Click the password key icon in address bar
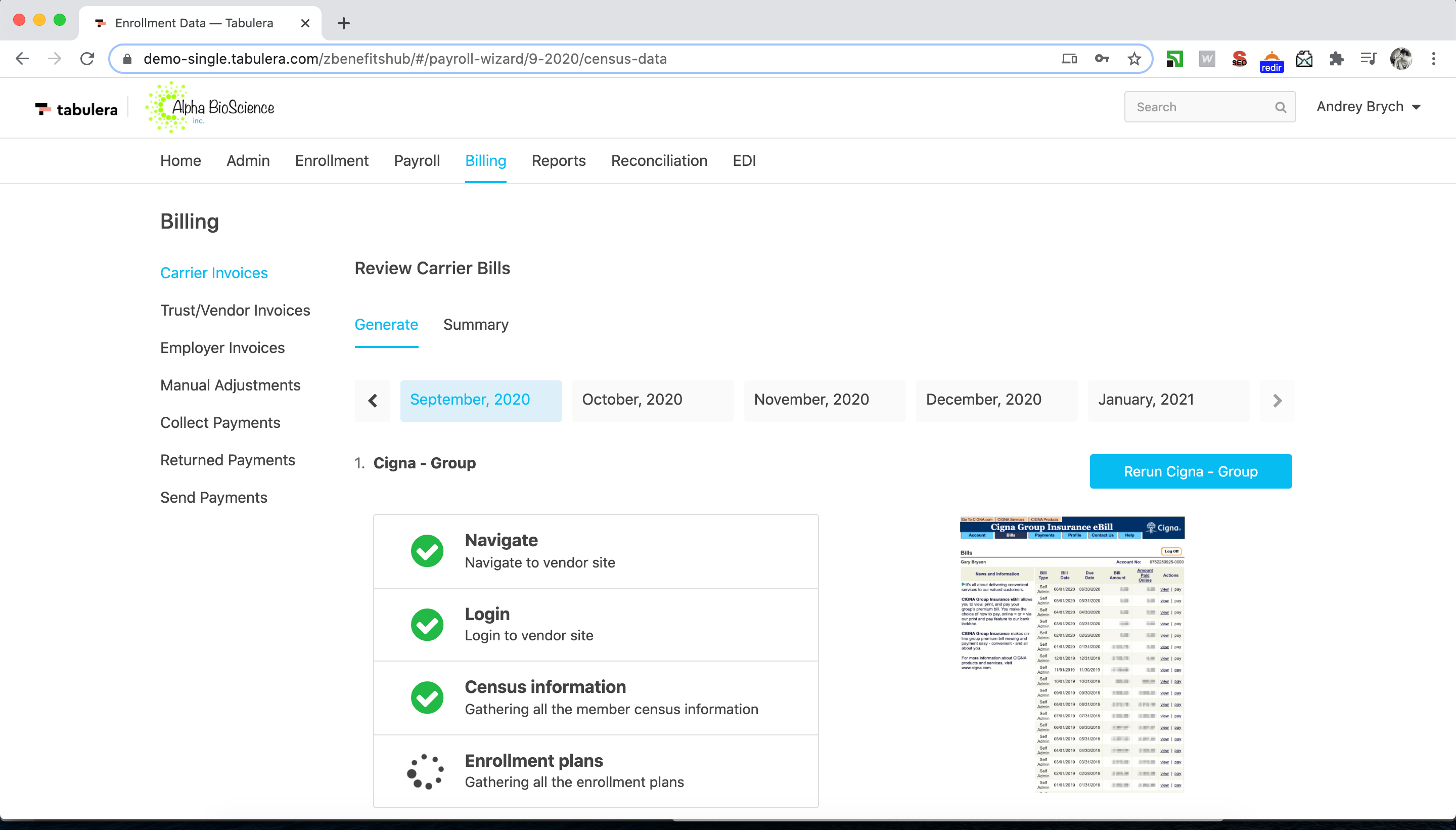 coord(1102,59)
